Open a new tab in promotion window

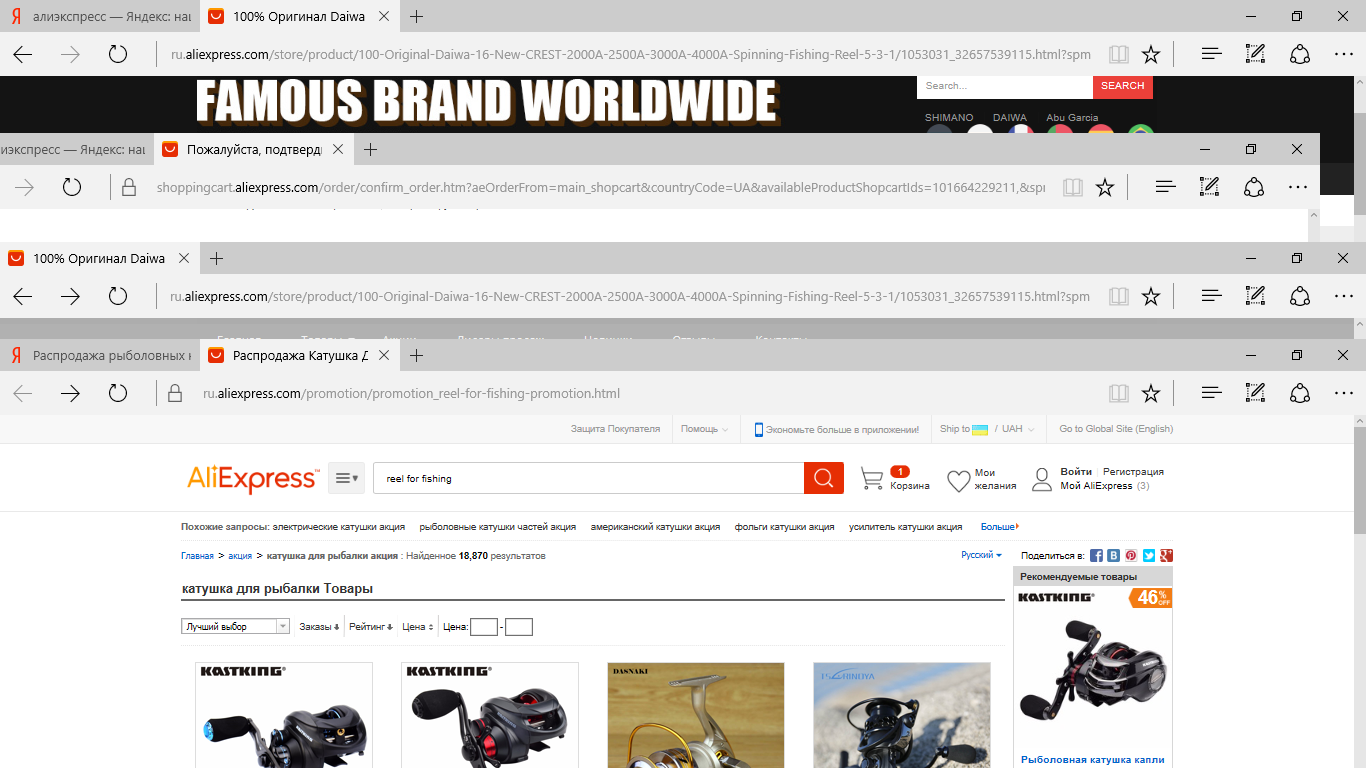point(417,355)
